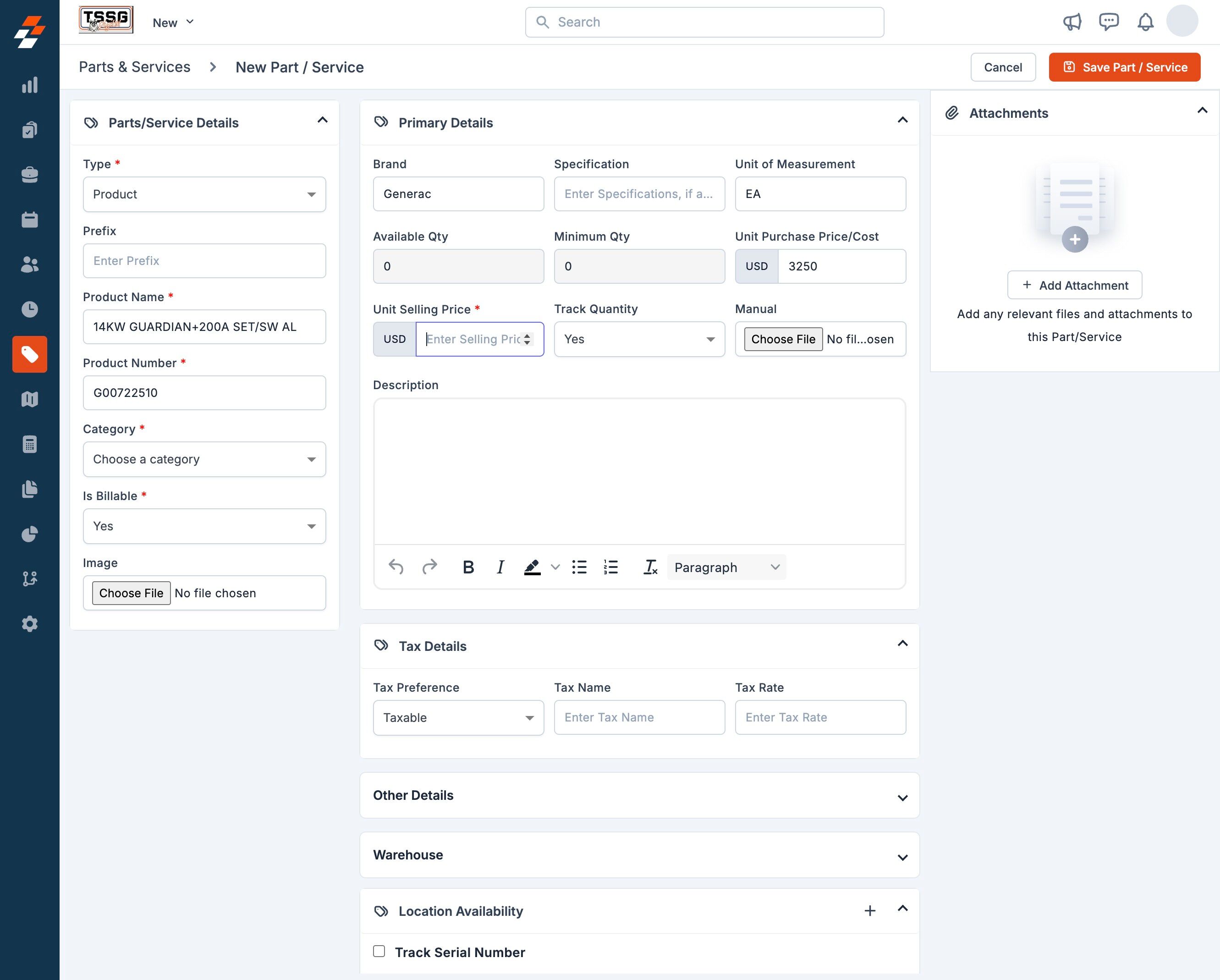The height and width of the screenshot is (980, 1220).
Task: Go to Parts & Services breadcrumb
Action: point(135,67)
